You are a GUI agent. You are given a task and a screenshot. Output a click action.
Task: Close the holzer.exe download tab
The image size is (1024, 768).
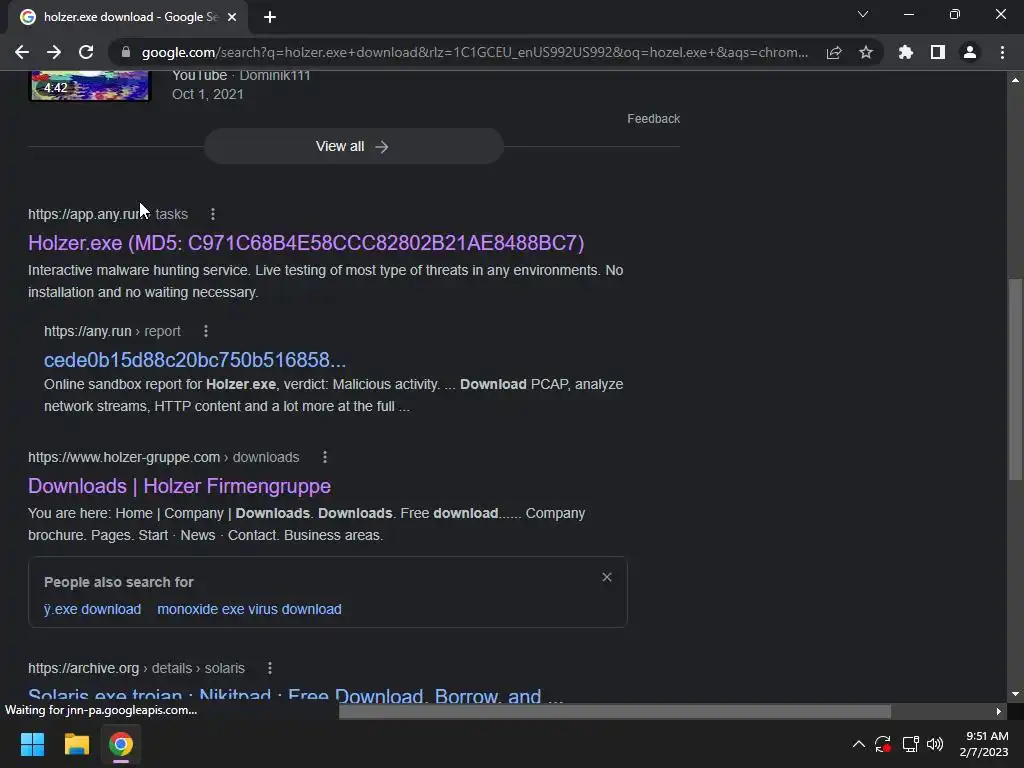click(232, 17)
